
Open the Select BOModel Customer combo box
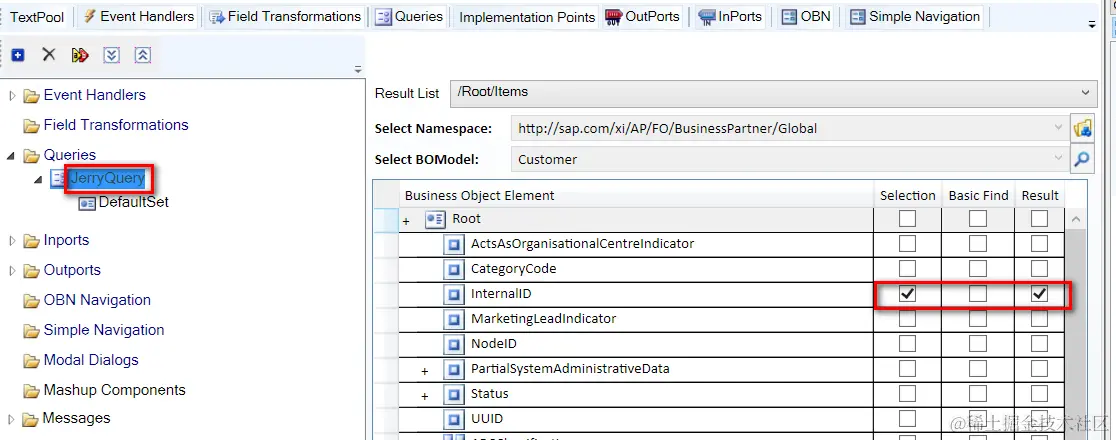[789, 159]
